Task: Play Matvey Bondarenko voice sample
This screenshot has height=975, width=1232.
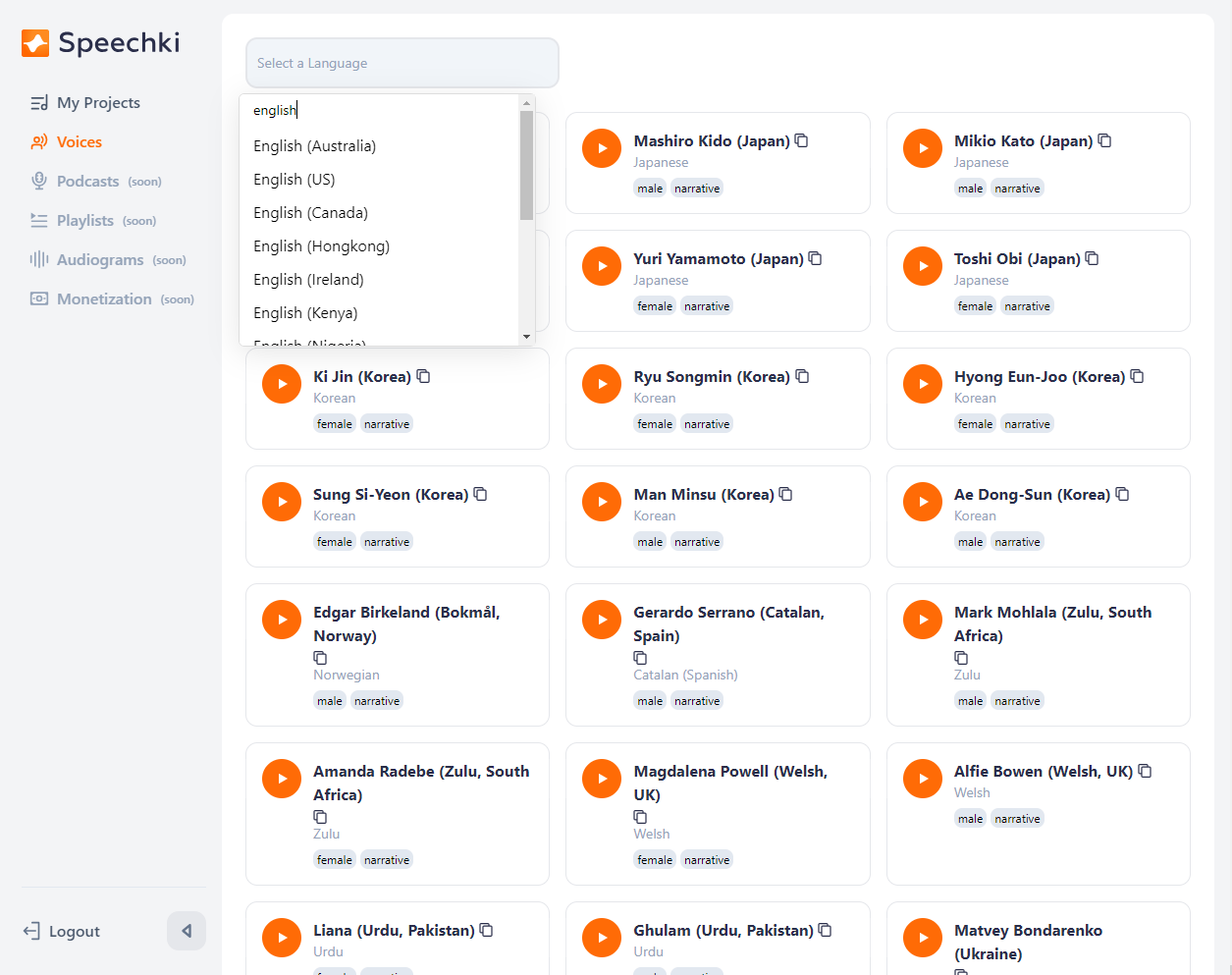Action: click(x=923, y=938)
